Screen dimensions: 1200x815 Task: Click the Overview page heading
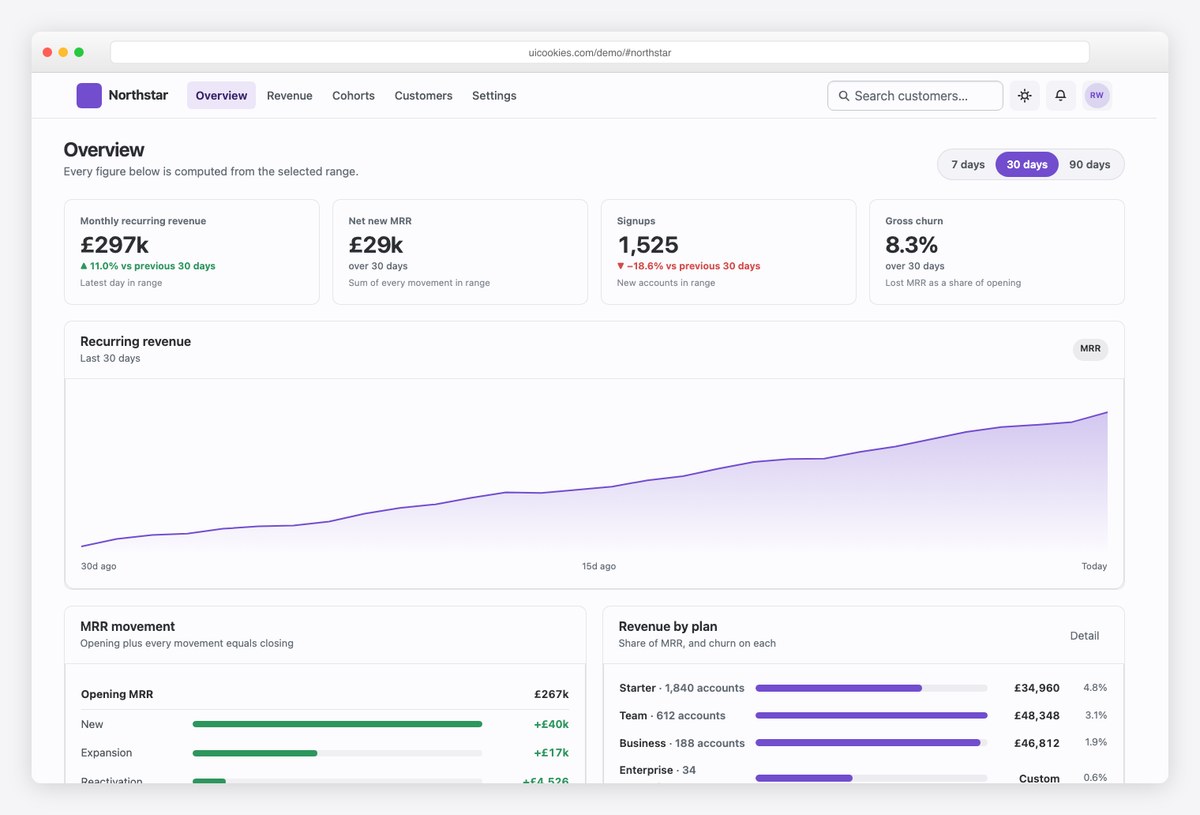click(x=104, y=150)
